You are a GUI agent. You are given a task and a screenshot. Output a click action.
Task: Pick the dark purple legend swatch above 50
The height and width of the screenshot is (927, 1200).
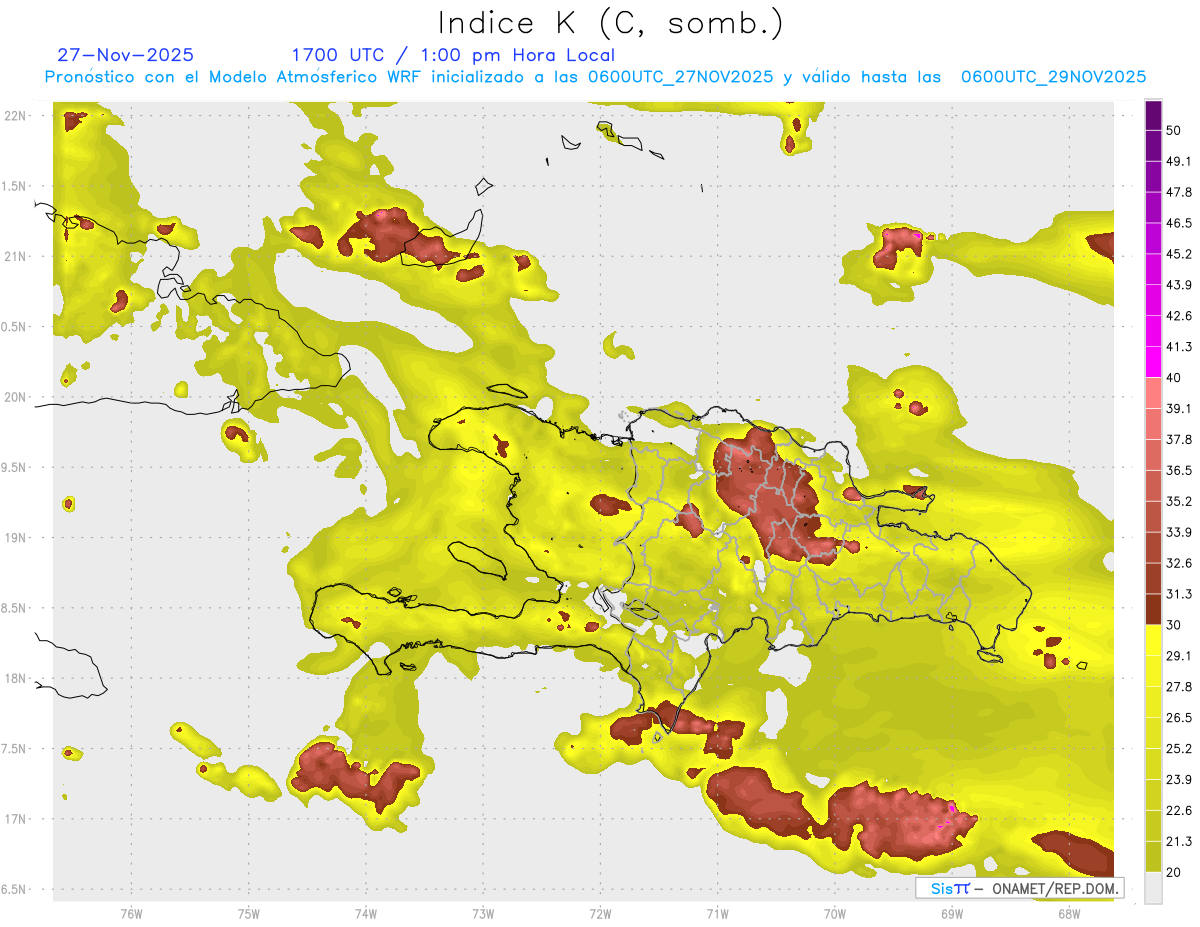[x=1154, y=116]
